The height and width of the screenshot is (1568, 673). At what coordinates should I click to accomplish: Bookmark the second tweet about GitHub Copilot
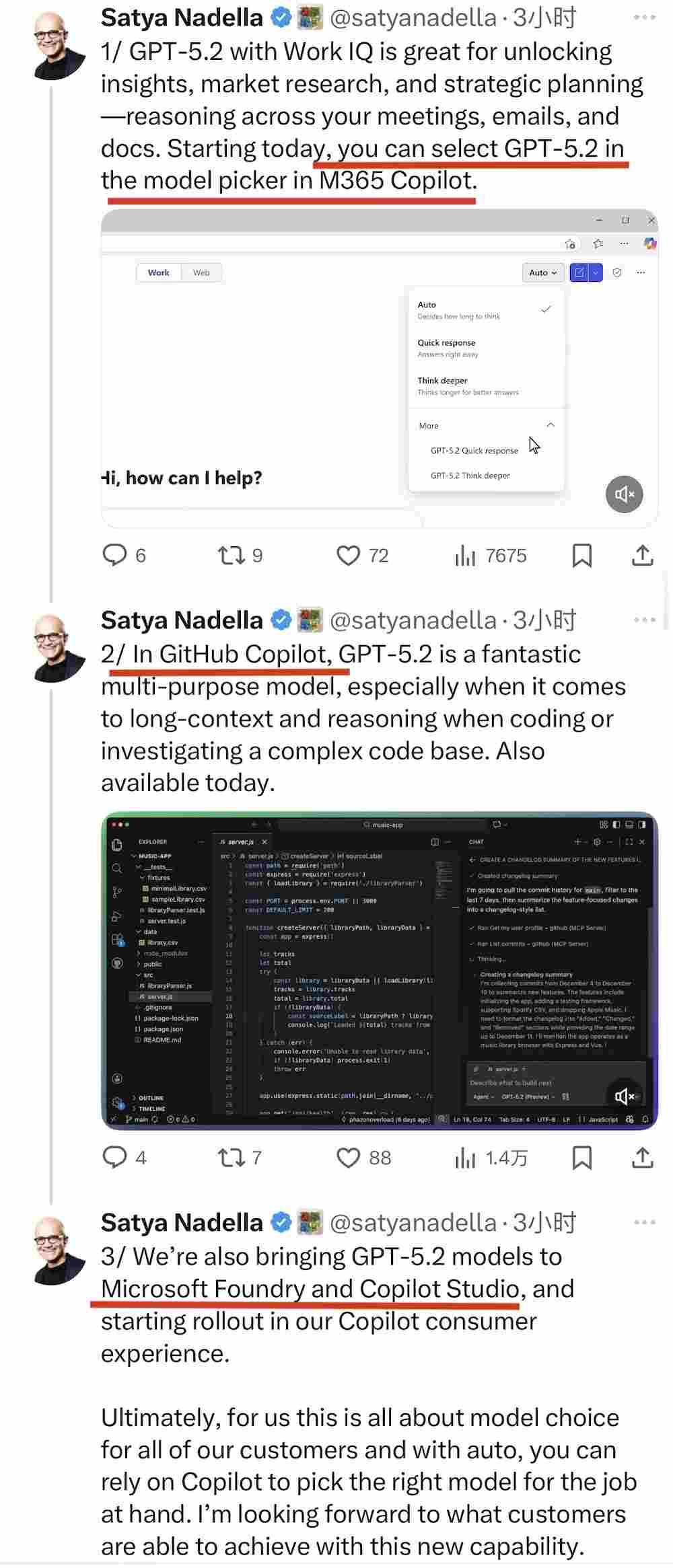[581, 1158]
